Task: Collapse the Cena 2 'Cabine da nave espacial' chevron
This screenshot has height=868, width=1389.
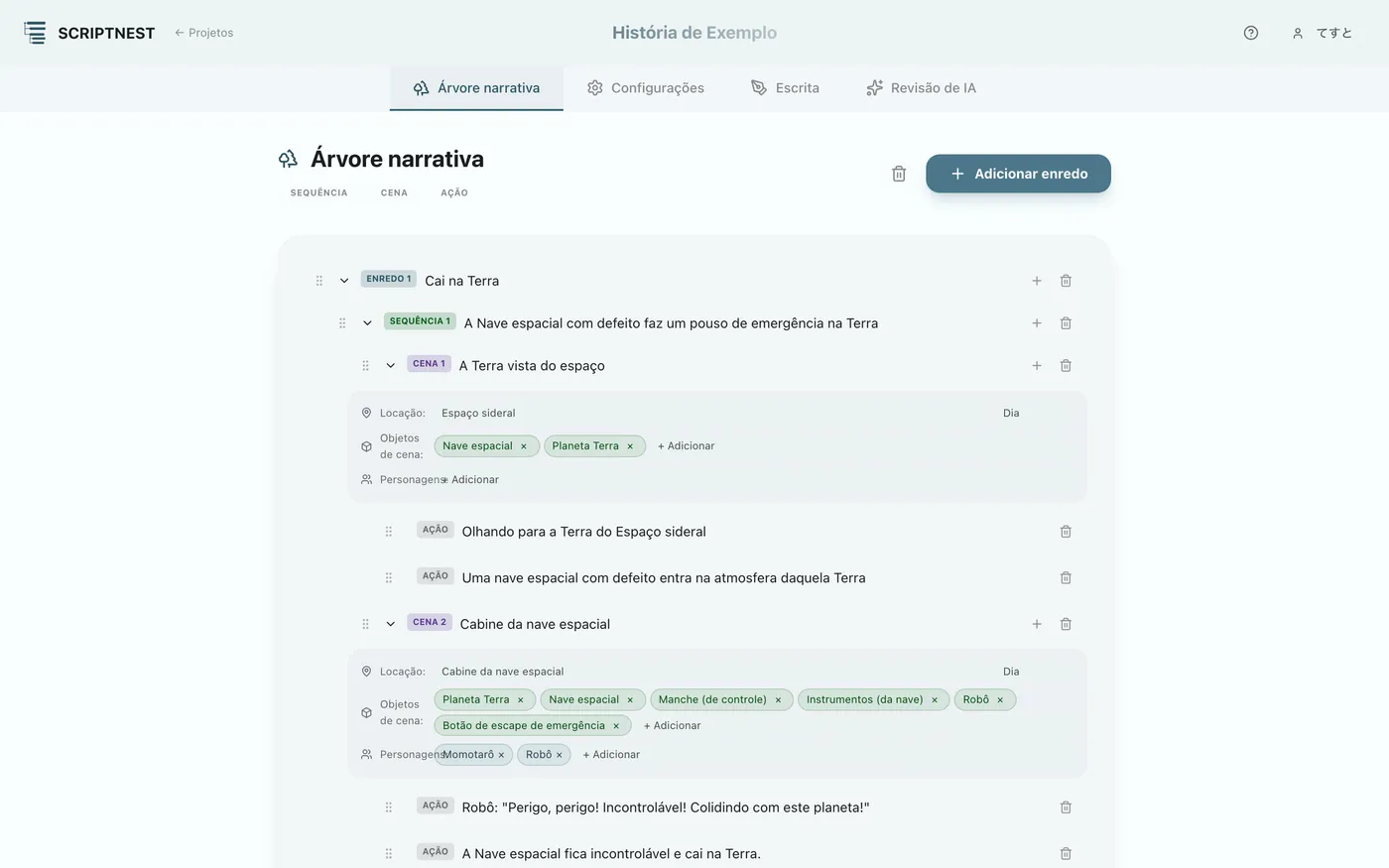Action: coord(391,624)
